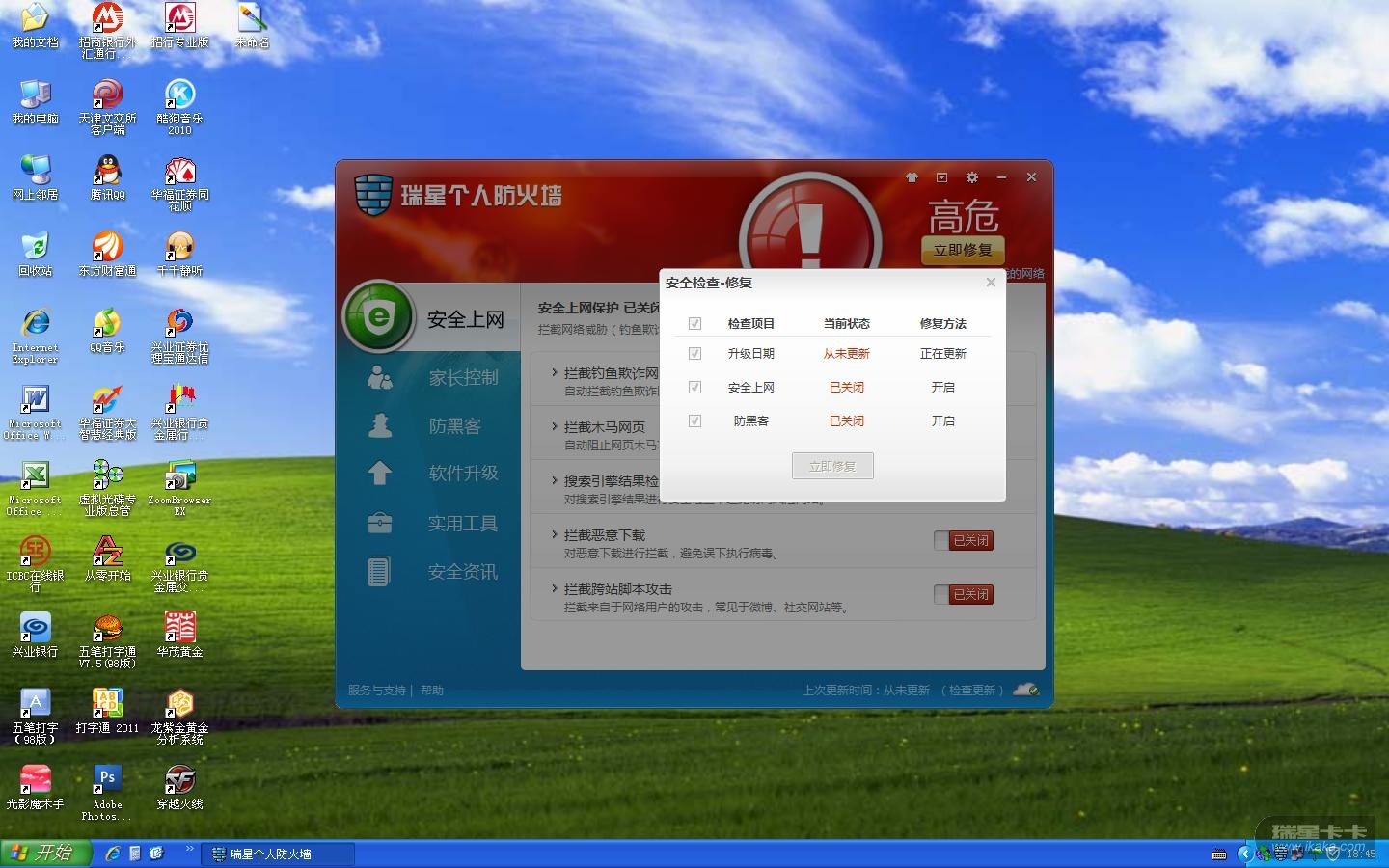Click the cloud status icon at bottom right

pyautogui.click(x=1026, y=690)
